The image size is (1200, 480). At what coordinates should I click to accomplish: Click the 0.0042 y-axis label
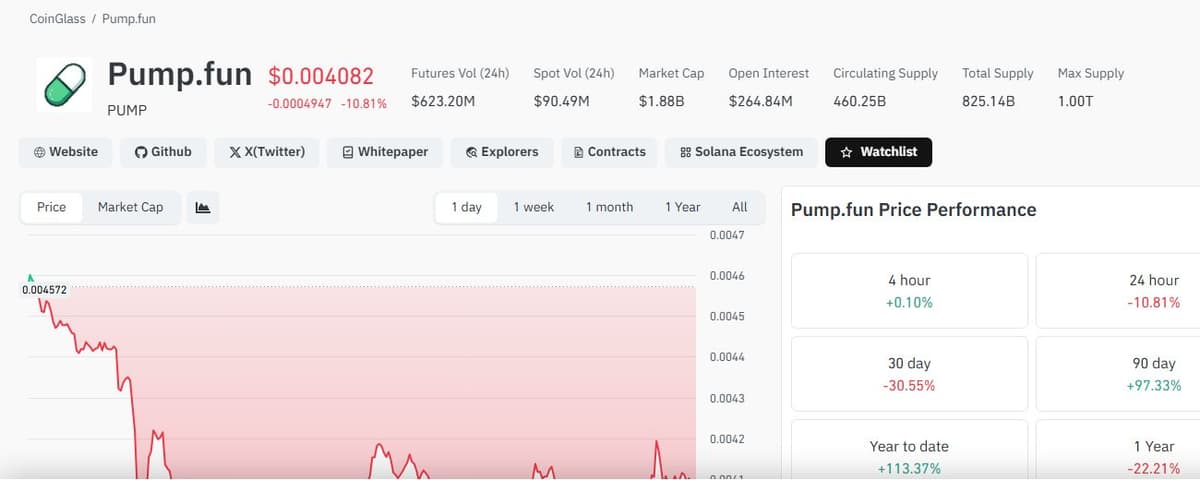727,440
